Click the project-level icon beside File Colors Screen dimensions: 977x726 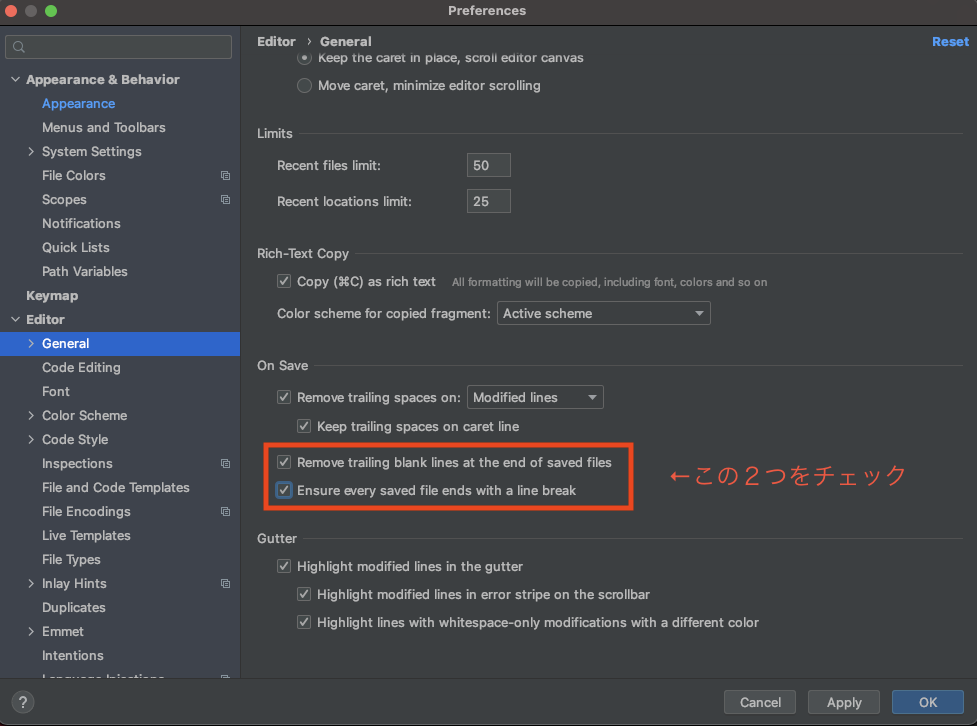226,176
